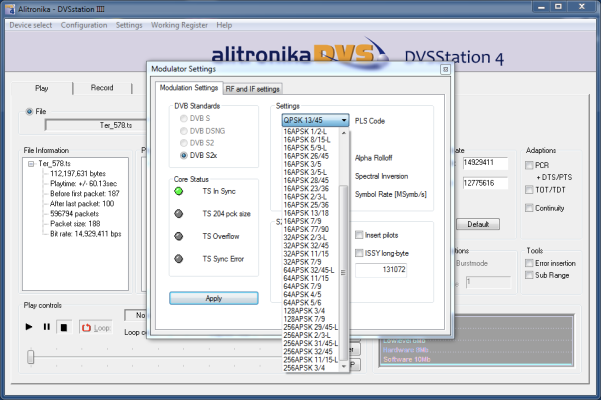Viewport: 601px width, 400px height.
Task: Enable the Continuity adaption checkbox
Action: [530, 209]
